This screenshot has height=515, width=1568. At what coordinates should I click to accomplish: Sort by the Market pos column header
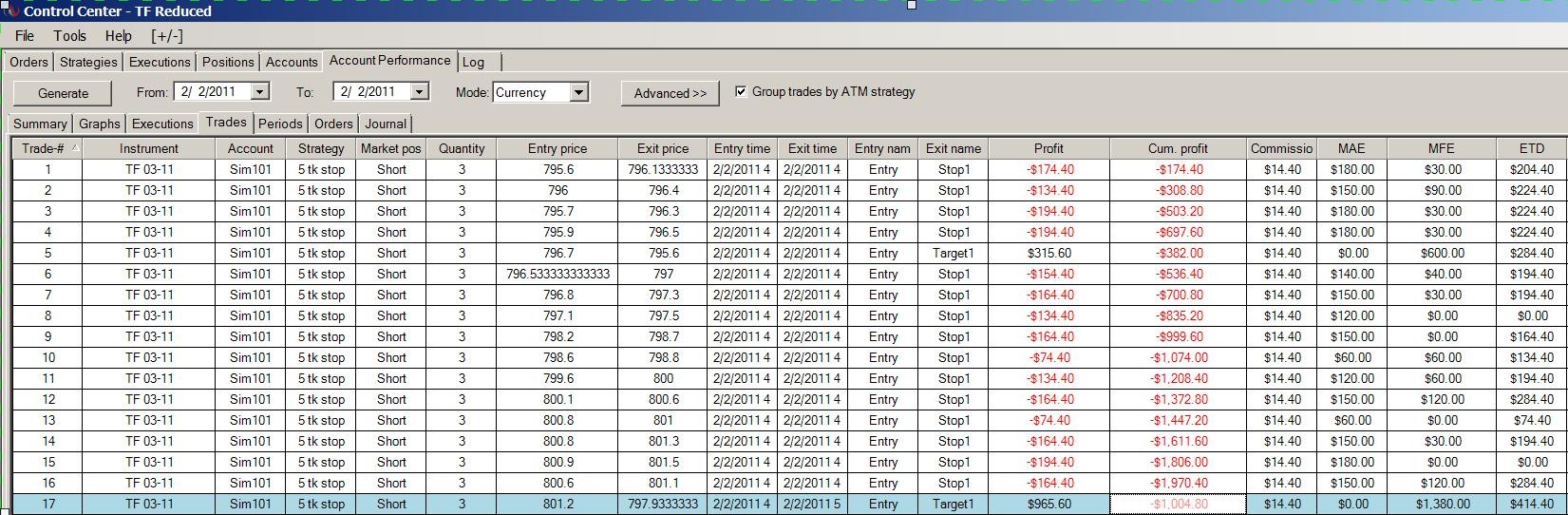pos(391,148)
